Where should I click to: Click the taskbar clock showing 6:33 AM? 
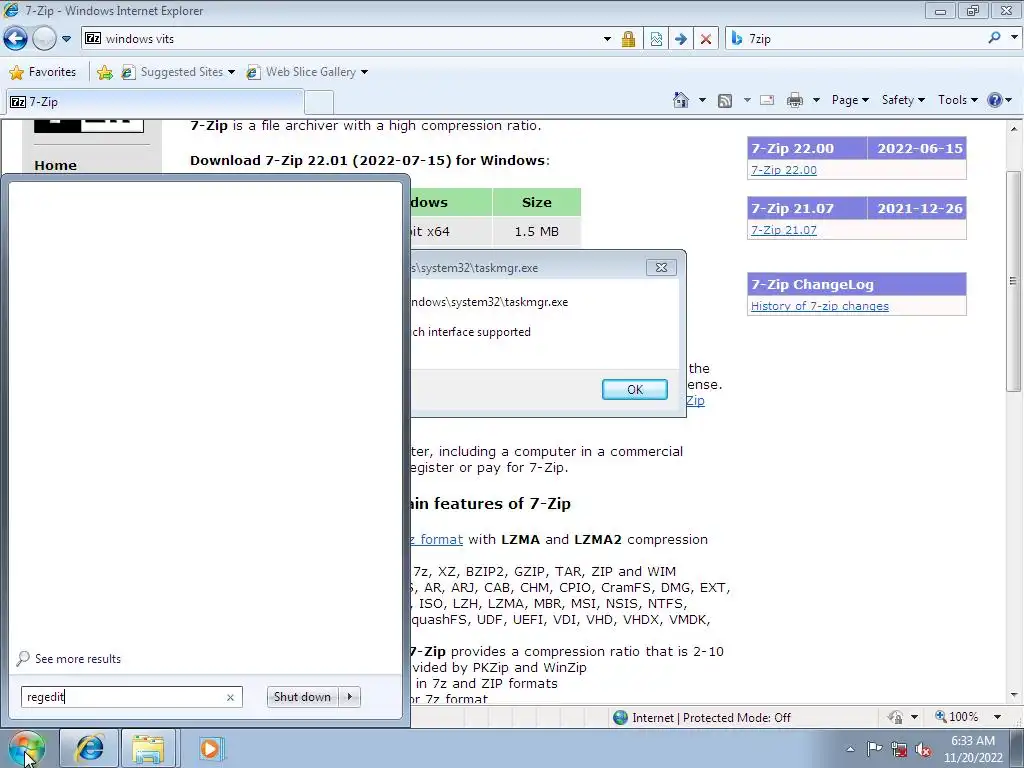(x=973, y=748)
